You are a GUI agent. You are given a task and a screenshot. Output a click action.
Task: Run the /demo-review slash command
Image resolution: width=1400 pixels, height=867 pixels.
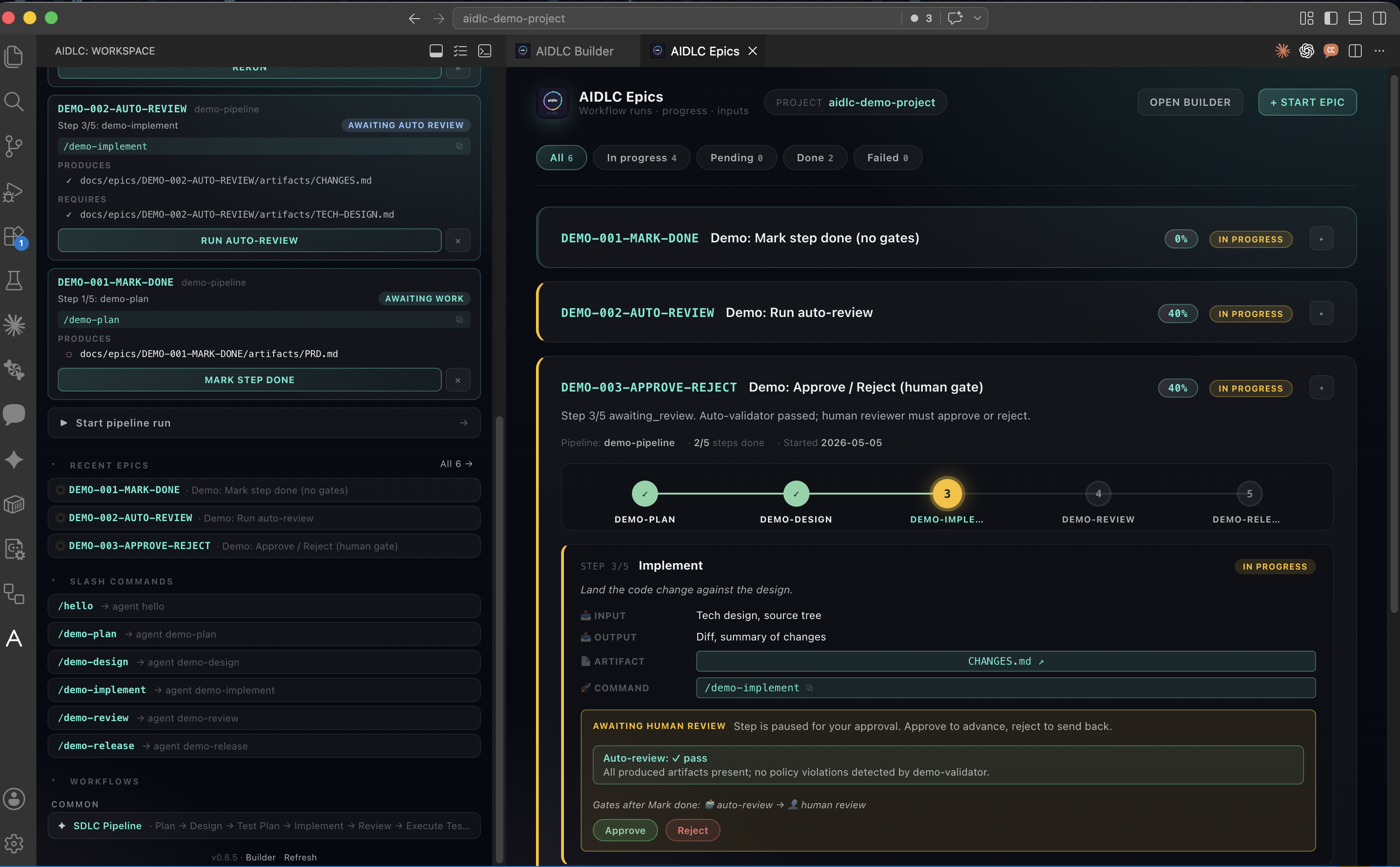(264, 718)
